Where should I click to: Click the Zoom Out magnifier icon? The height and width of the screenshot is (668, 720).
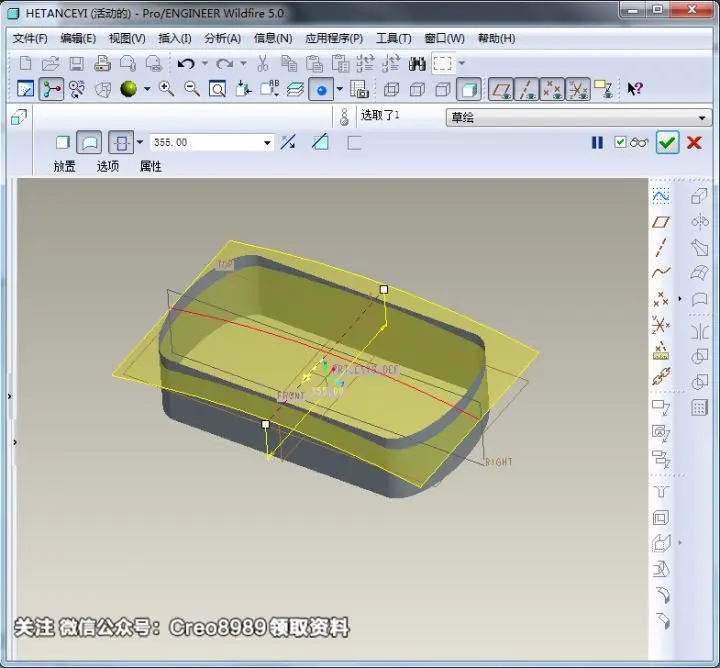point(191,89)
